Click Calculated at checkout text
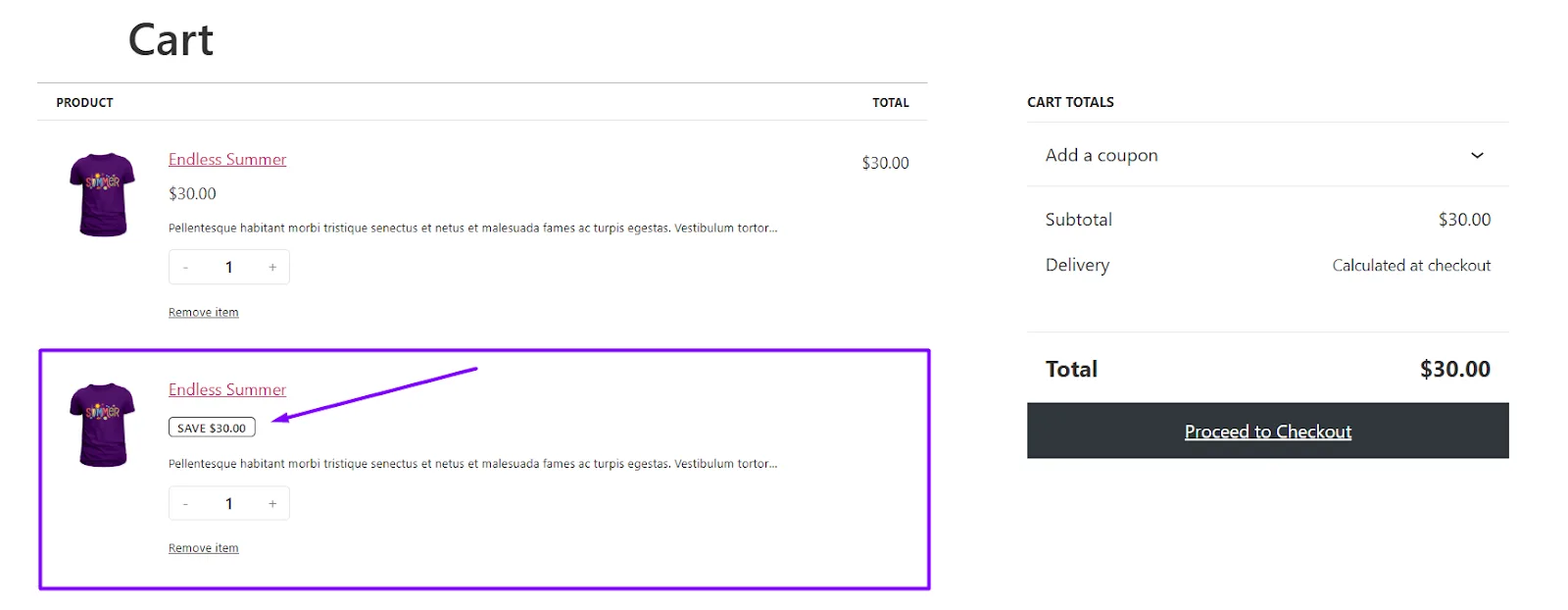 coord(1411,265)
